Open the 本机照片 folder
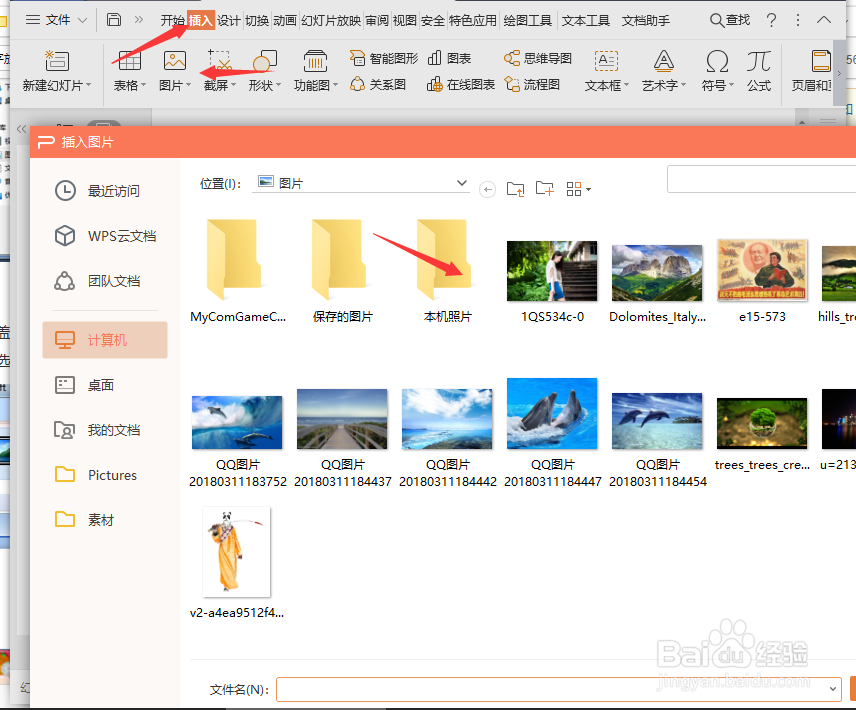 click(448, 270)
